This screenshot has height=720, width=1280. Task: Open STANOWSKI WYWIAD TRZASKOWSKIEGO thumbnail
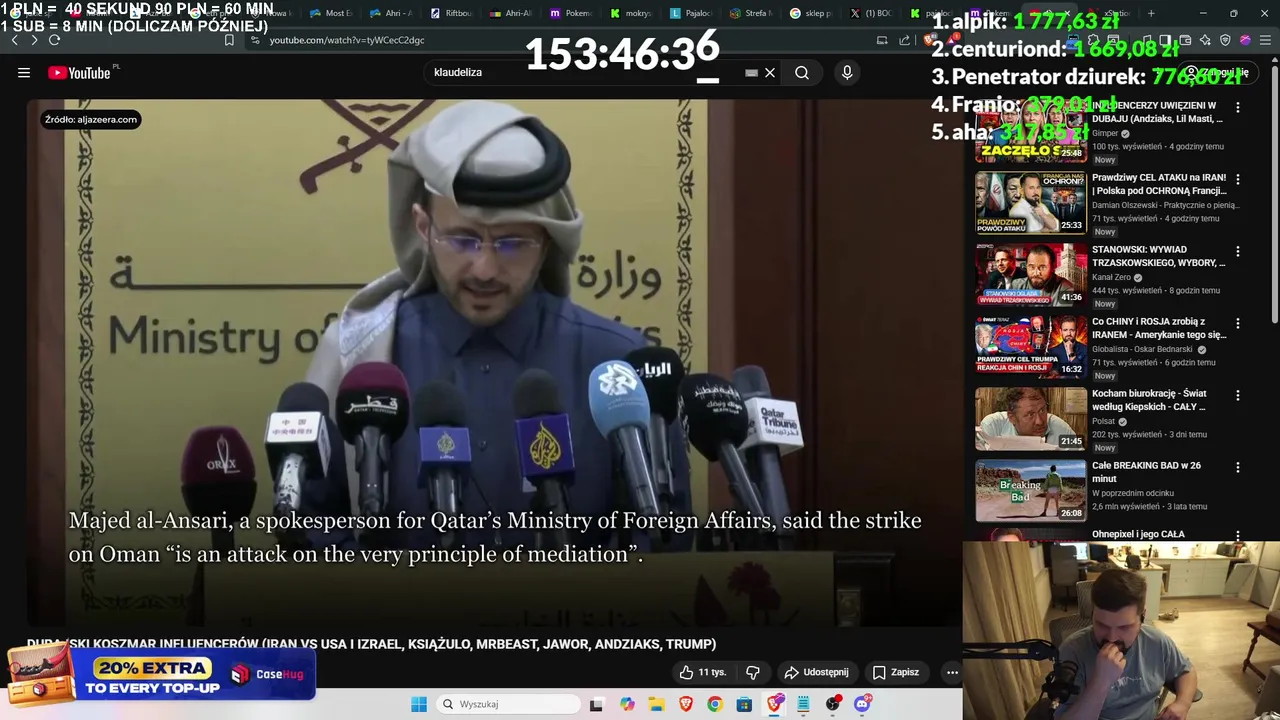pyautogui.click(x=1031, y=275)
